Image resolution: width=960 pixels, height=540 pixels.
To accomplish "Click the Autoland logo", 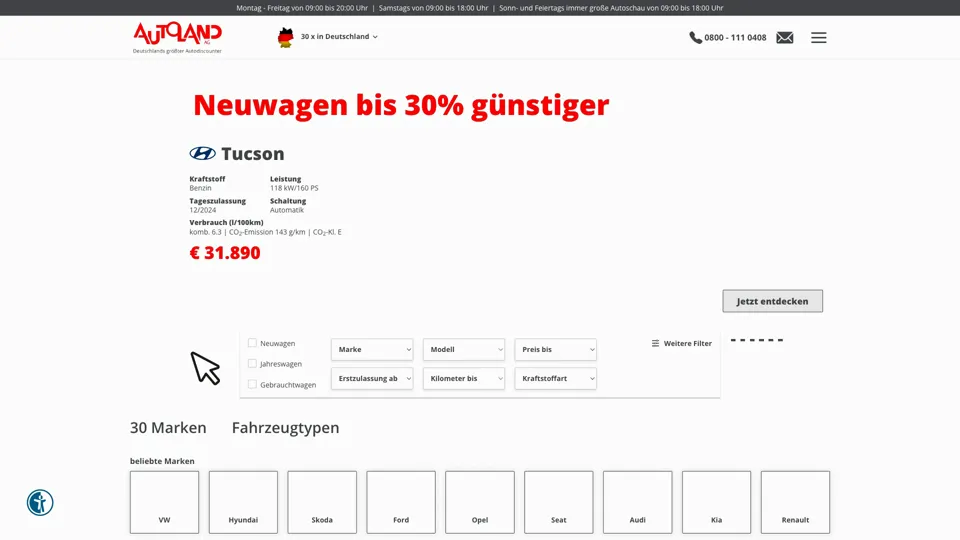I will (178, 37).
